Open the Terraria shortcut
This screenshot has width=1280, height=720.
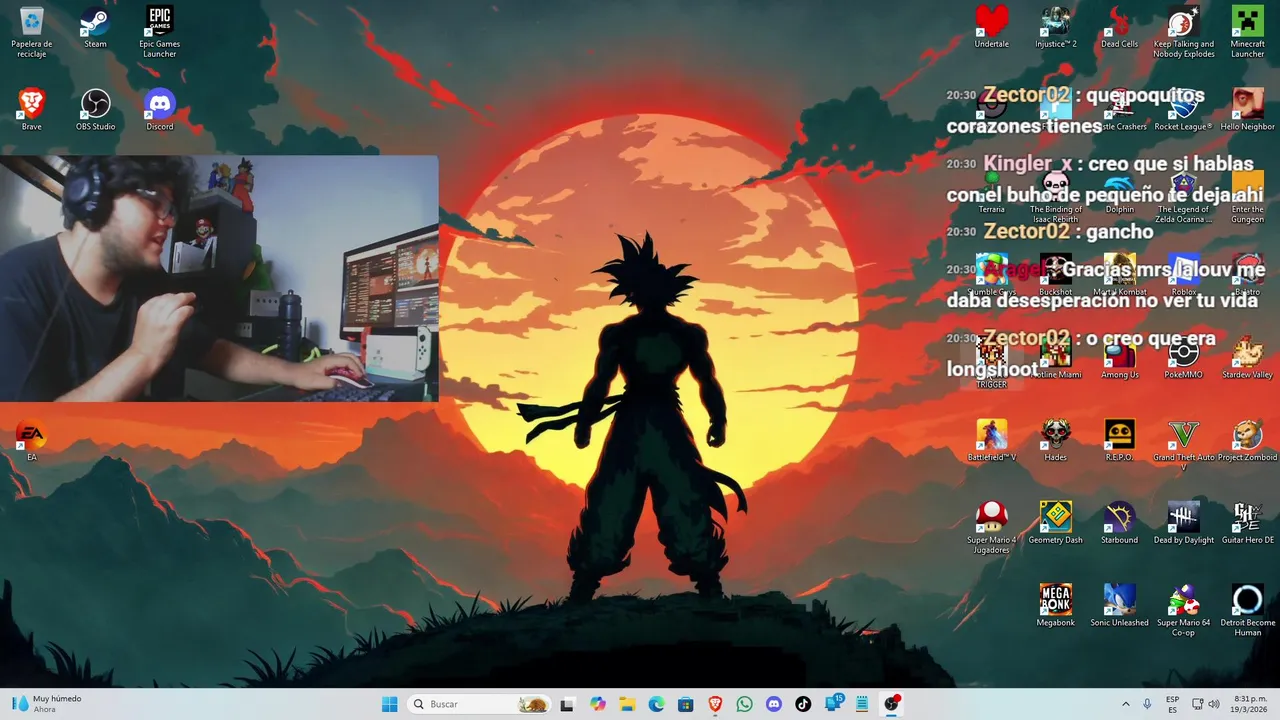[991, 193]
